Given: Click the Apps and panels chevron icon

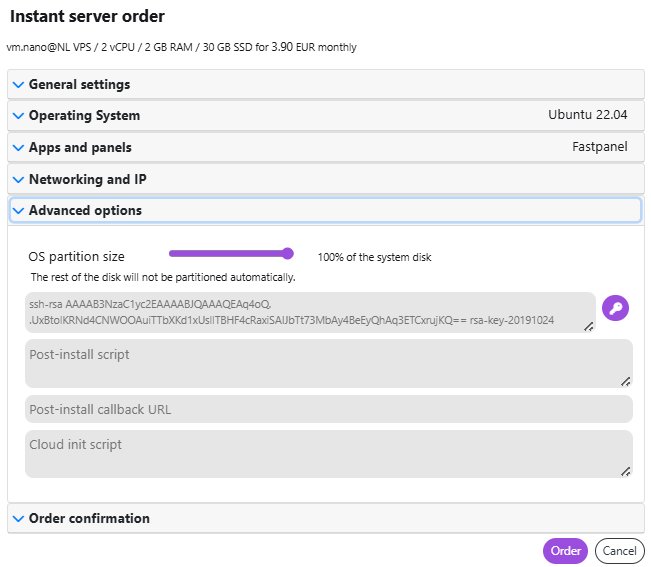Looking at the screenshot, I should pos(18,147).
